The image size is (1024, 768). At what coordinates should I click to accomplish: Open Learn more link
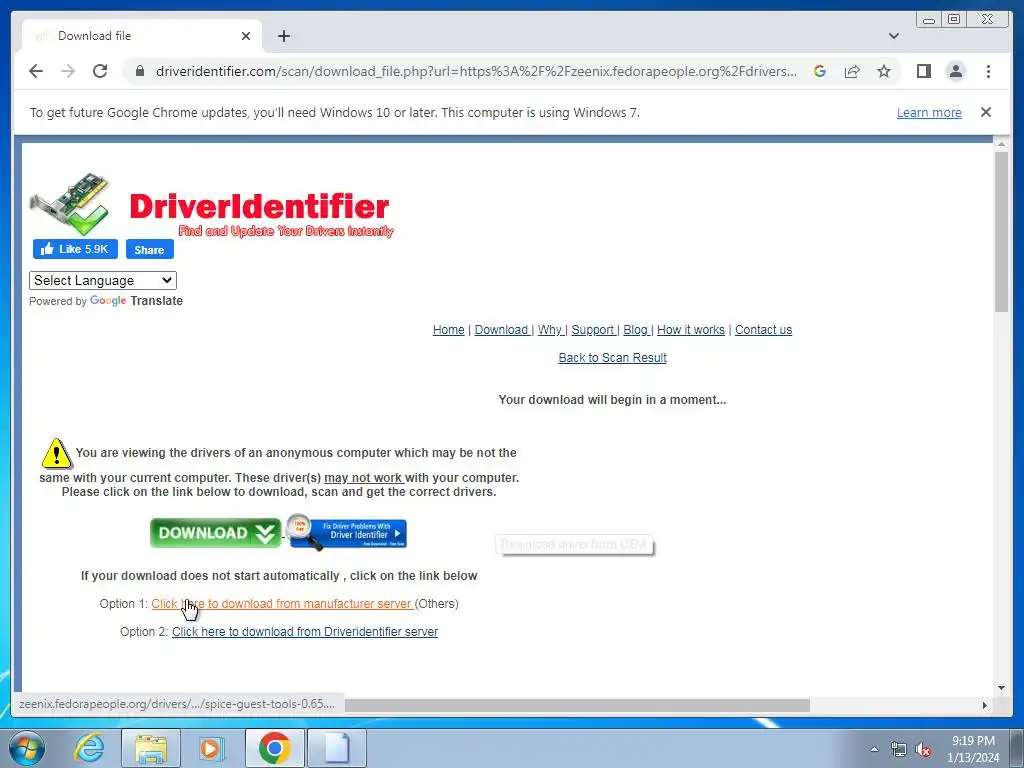point(929,112)
